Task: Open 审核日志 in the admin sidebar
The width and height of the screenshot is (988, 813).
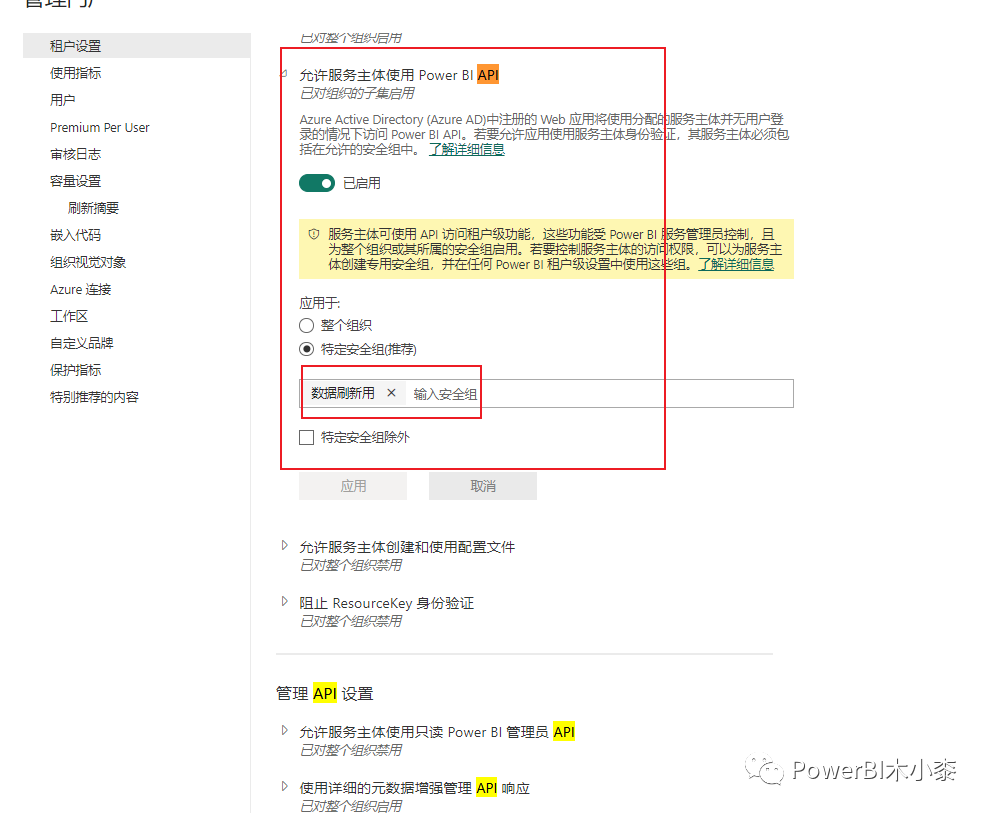Action: pos(76,154)
